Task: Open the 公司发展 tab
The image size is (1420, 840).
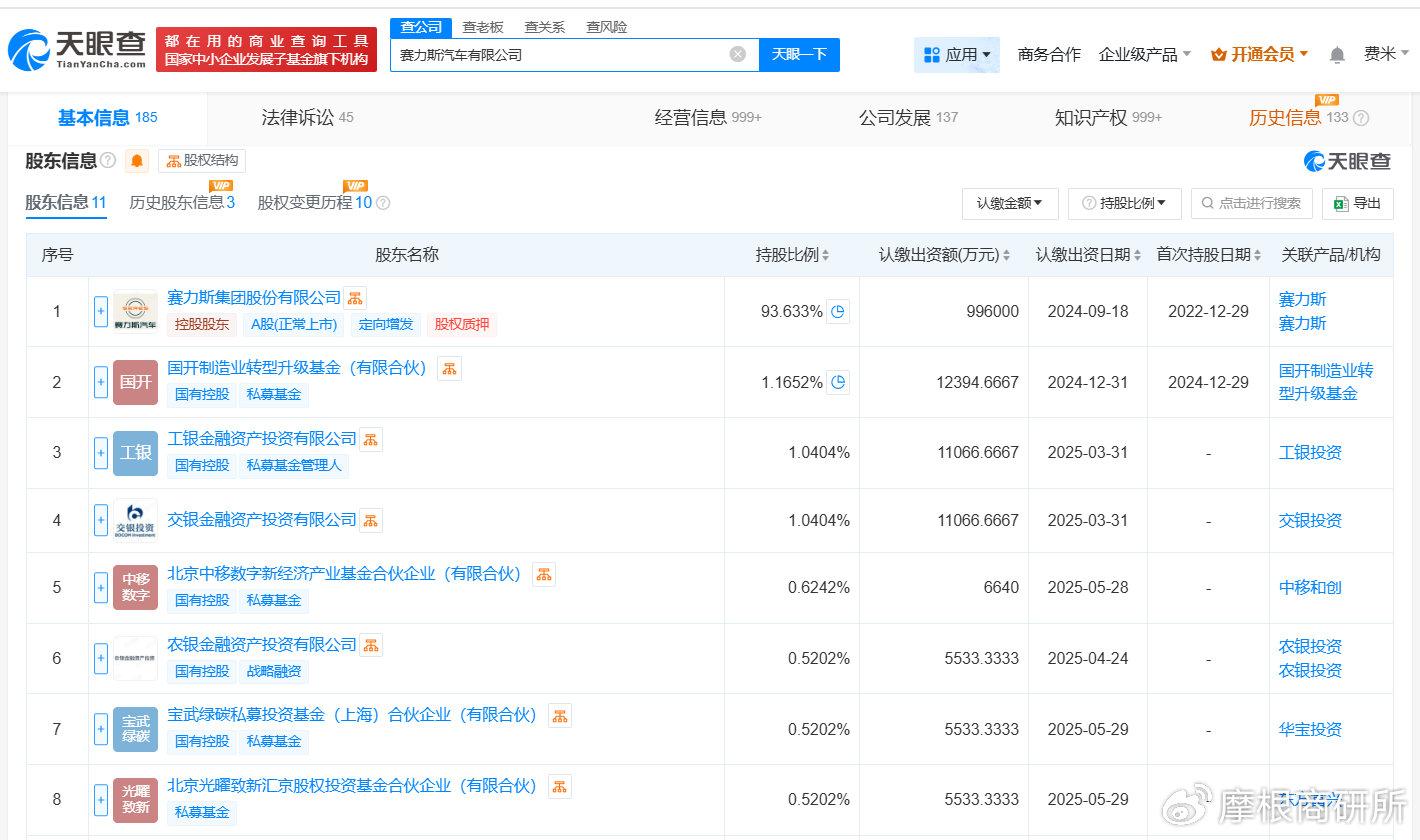Action: 908,118
